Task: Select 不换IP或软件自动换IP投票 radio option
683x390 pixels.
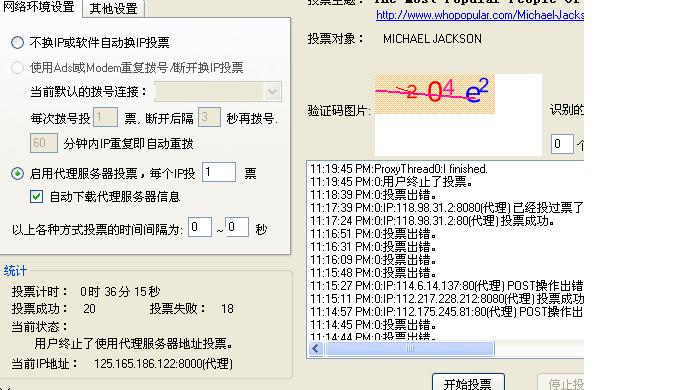Action: click(17, 42)
